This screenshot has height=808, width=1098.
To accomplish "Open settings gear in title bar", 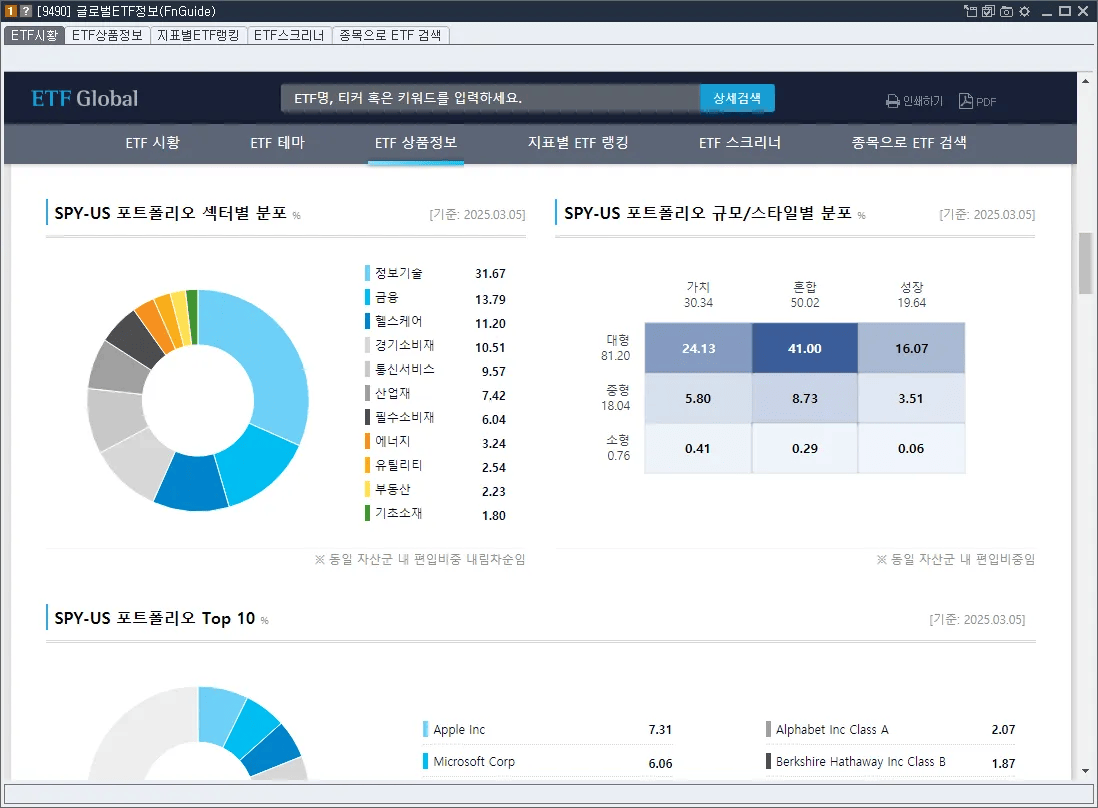I will click(x=1024, y=11).
